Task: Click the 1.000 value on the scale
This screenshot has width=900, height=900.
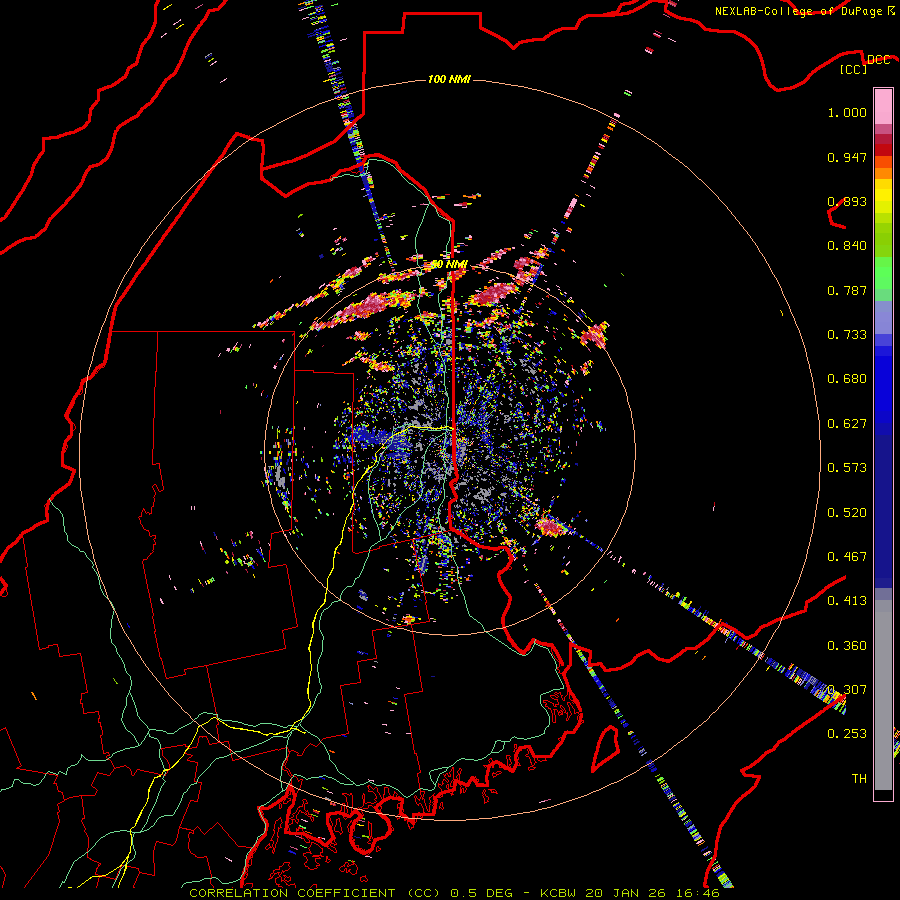Action: point(847,112)
